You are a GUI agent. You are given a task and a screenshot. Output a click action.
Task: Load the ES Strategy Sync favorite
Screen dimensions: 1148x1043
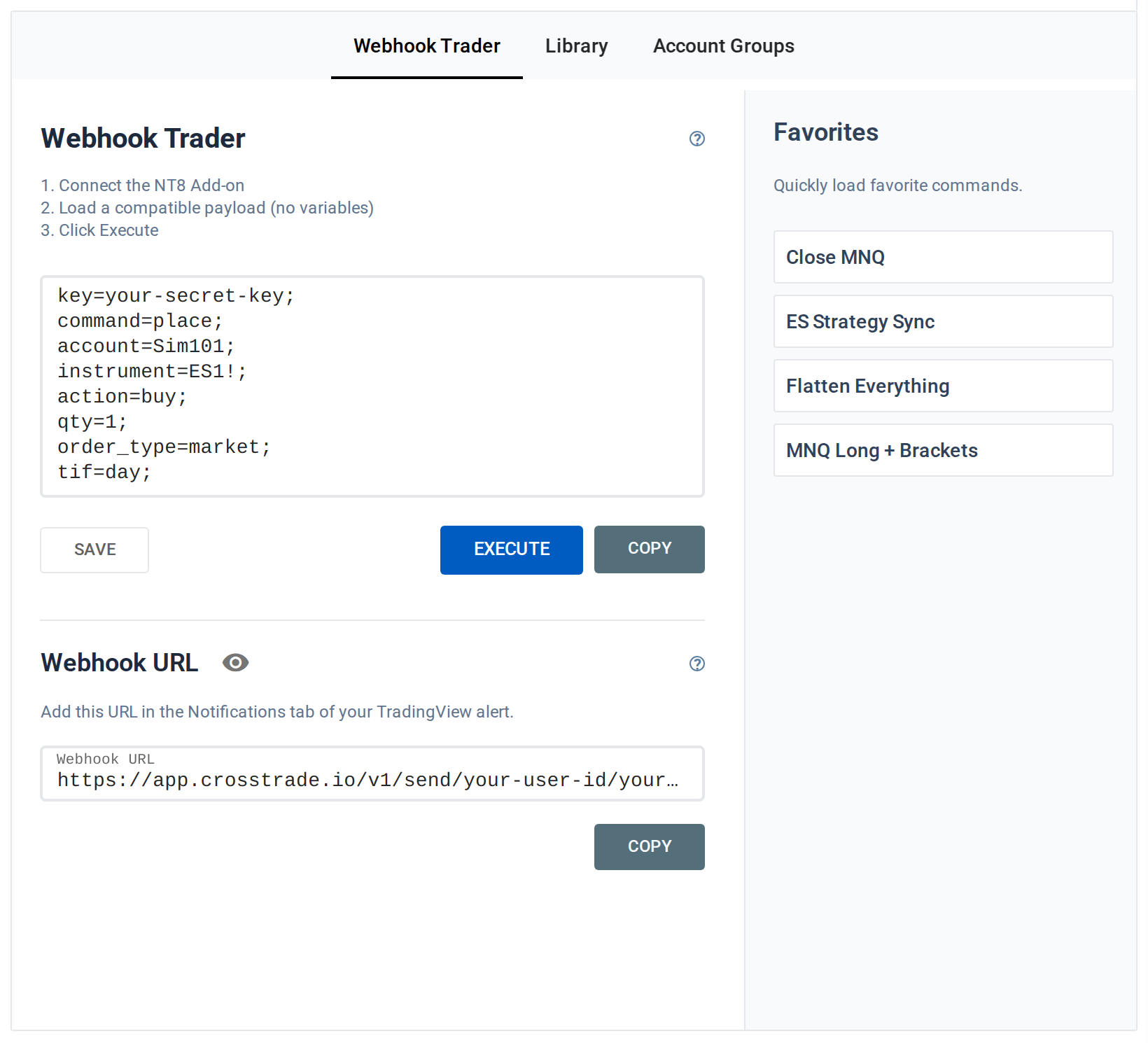pyautogui.click(x=944, y=321)
